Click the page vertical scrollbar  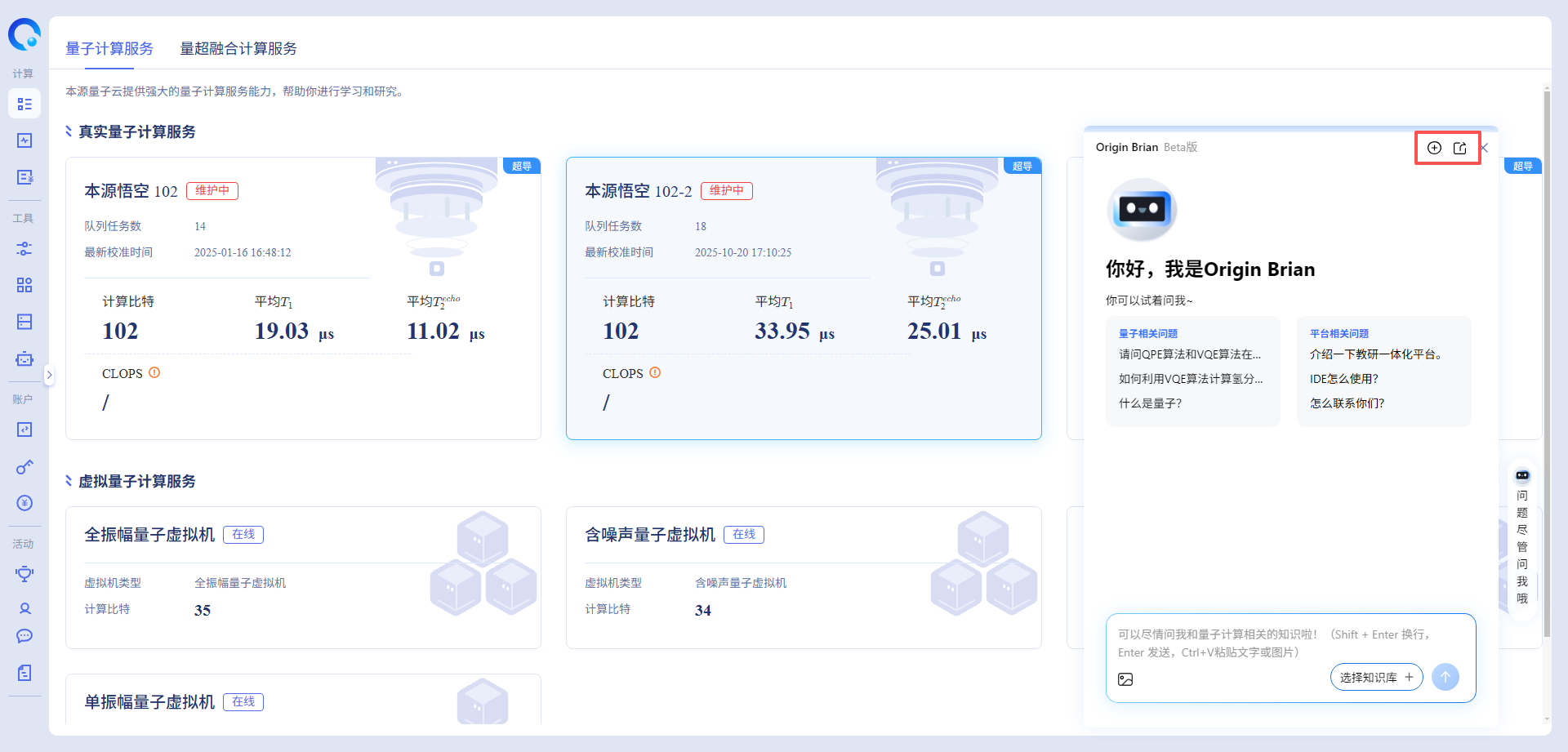pos(1547,359)
